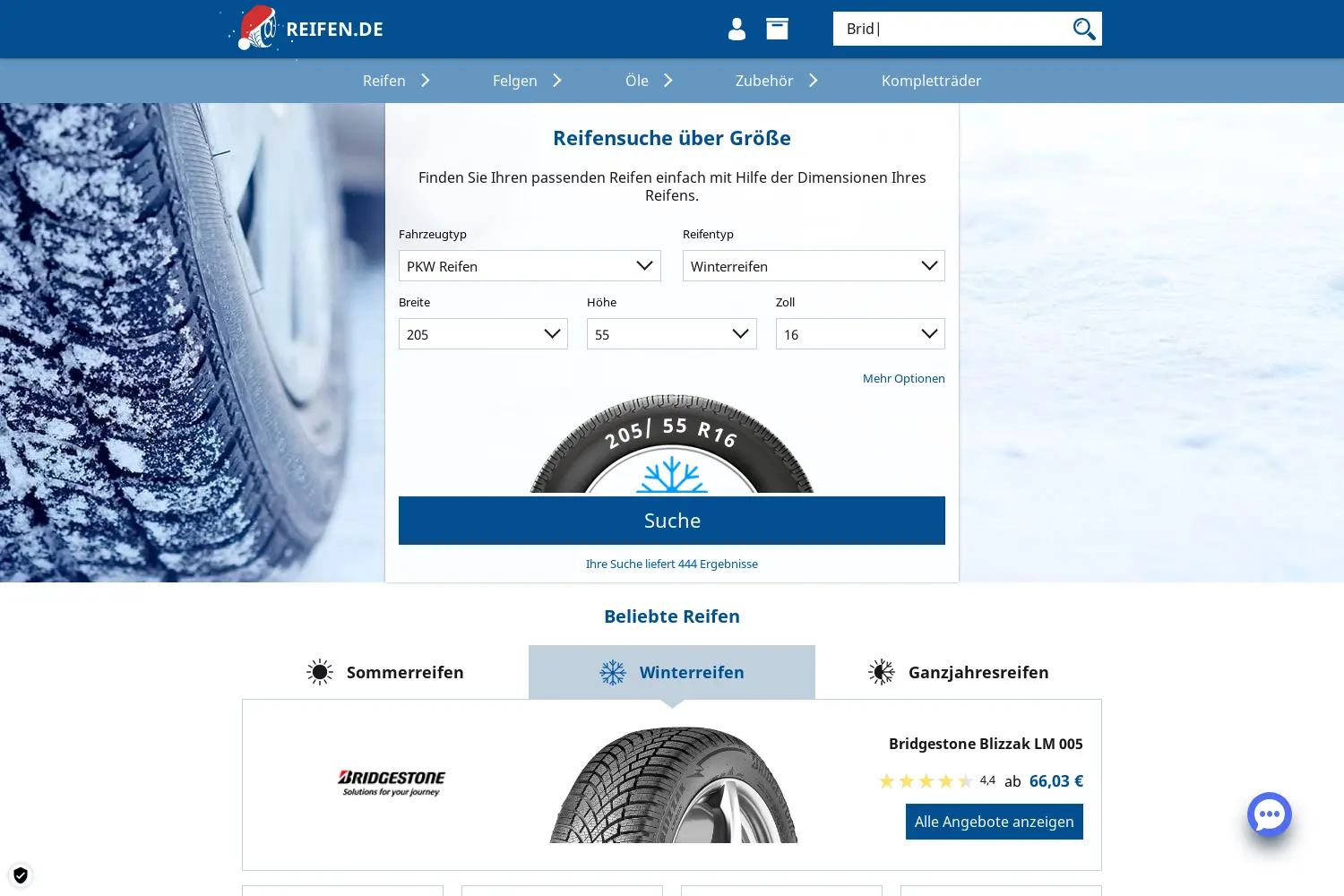Click the Beliebte Reifen heading
This screenshot has width=1344, height=896.
tap(672, 616)
